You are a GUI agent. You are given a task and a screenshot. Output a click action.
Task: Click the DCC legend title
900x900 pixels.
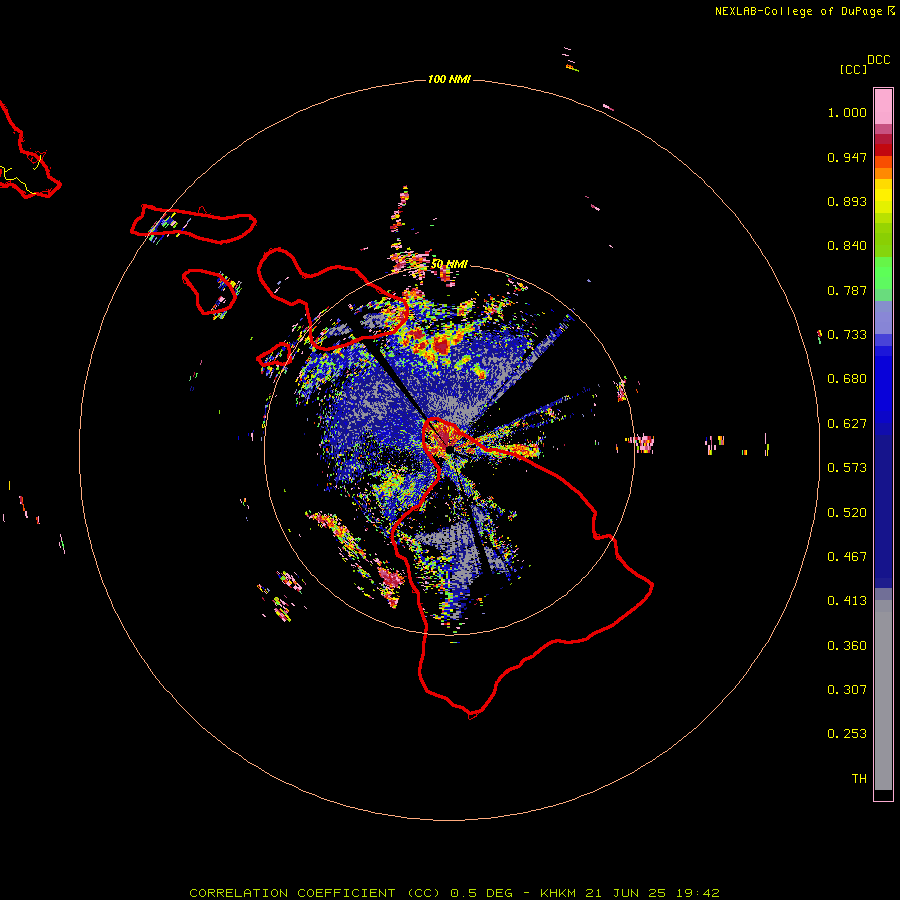(x=879, y=60)
